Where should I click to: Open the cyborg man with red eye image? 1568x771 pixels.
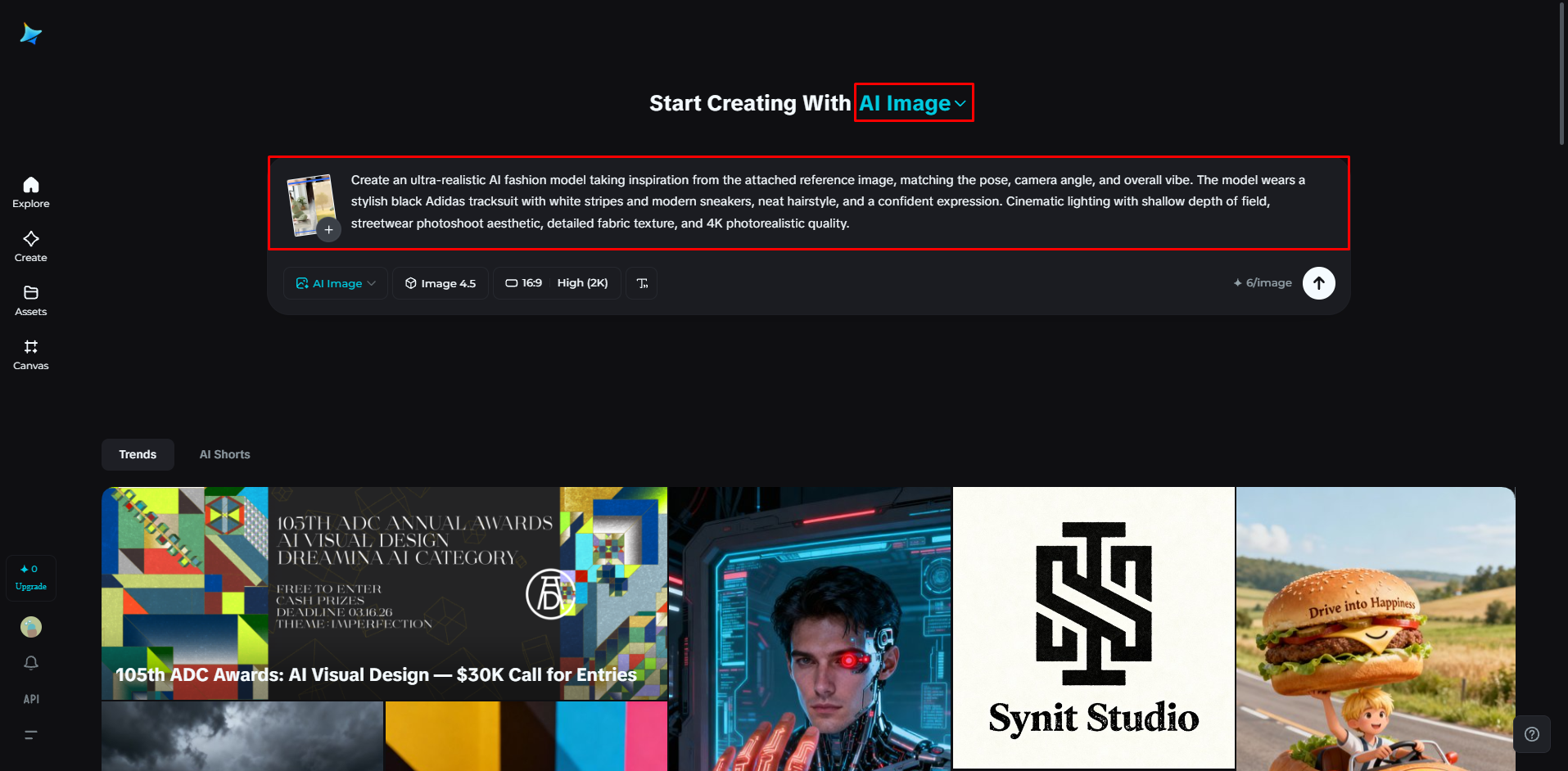pyautogui.click(x=810, y=629)
